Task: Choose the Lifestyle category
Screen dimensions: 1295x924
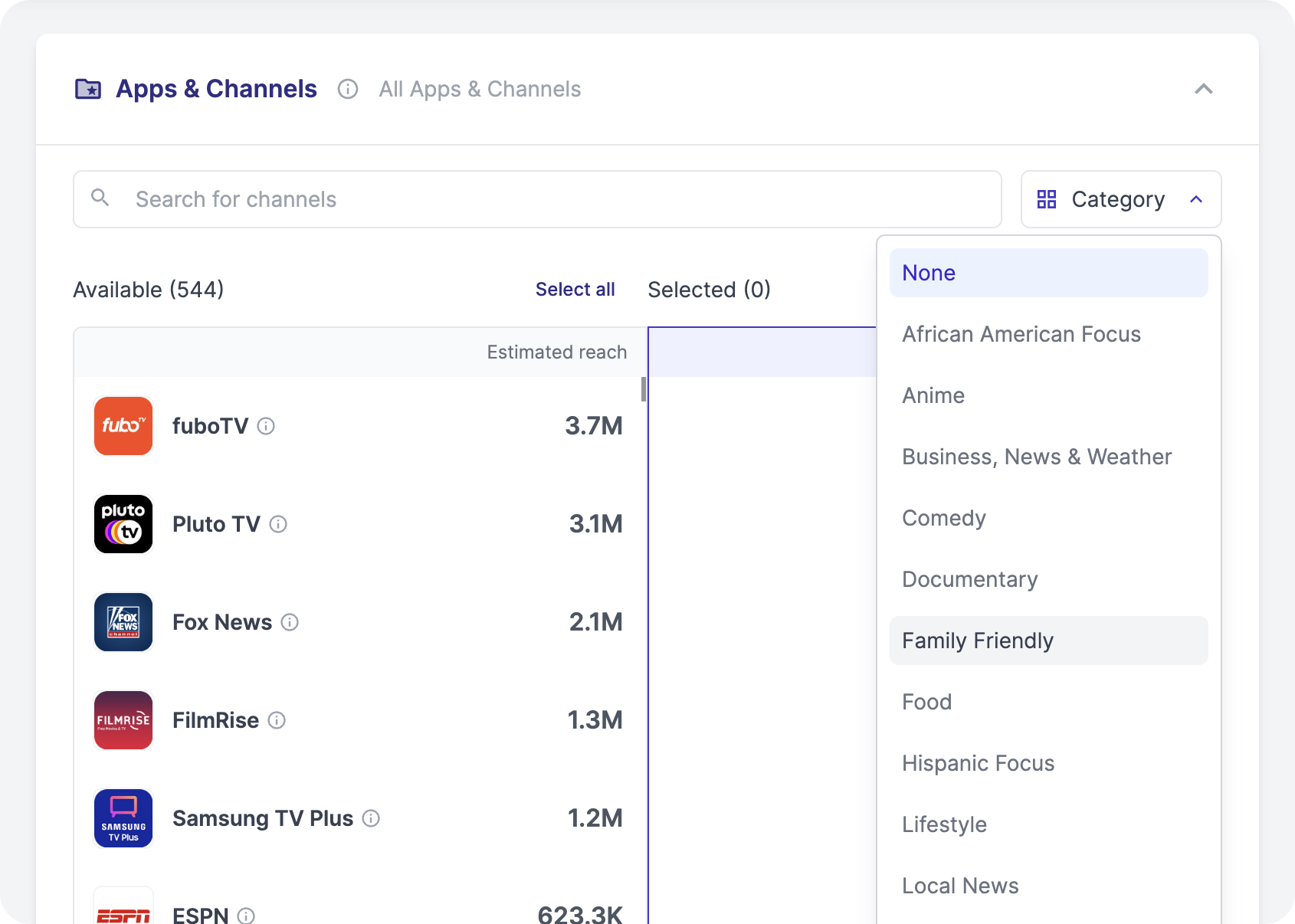Action: 1048,824
